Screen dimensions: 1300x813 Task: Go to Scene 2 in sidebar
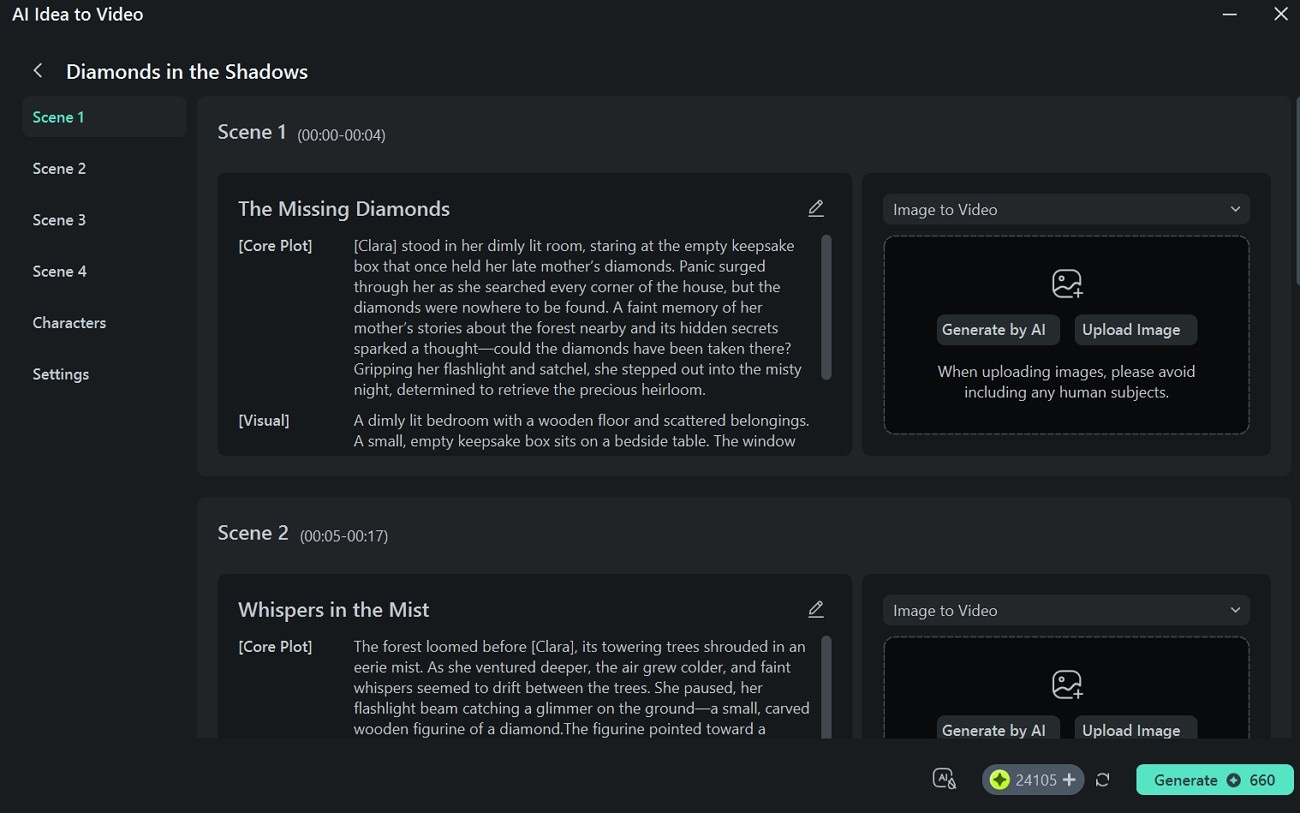[59, 168]
